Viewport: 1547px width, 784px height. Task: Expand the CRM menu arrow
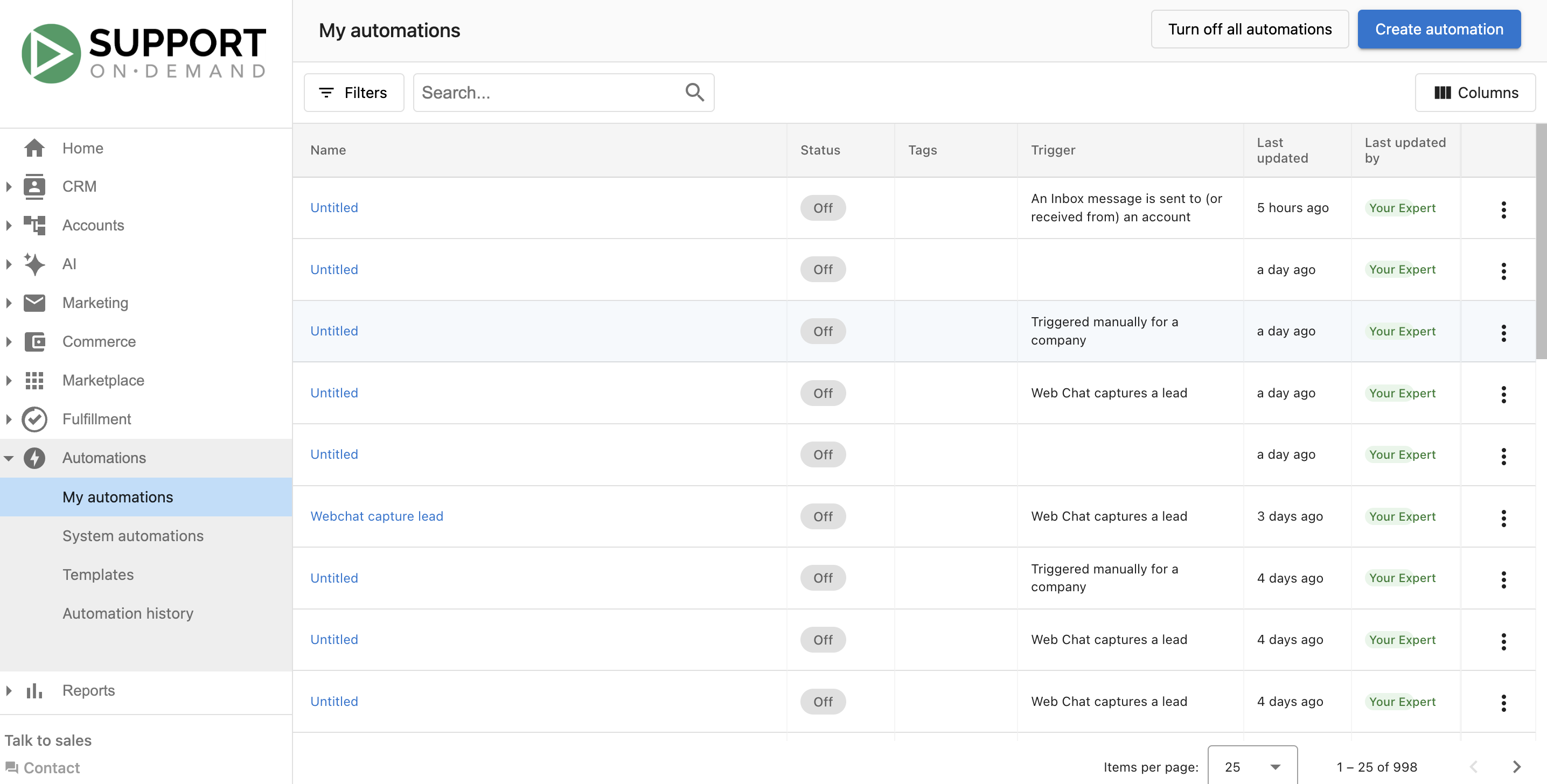click(x=9, y=187)
